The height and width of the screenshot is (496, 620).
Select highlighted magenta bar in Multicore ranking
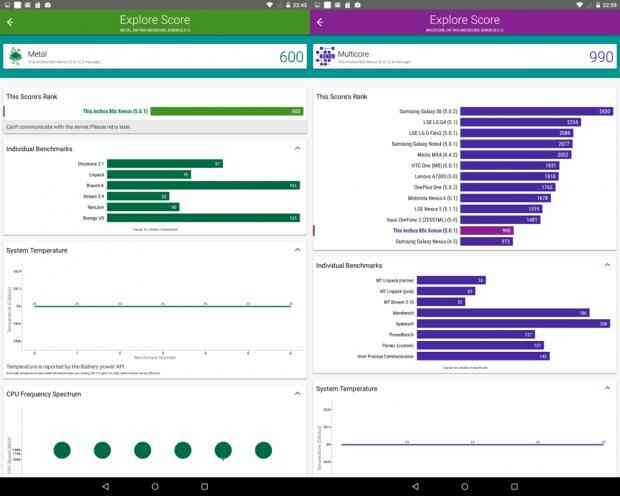click(487, 230)
